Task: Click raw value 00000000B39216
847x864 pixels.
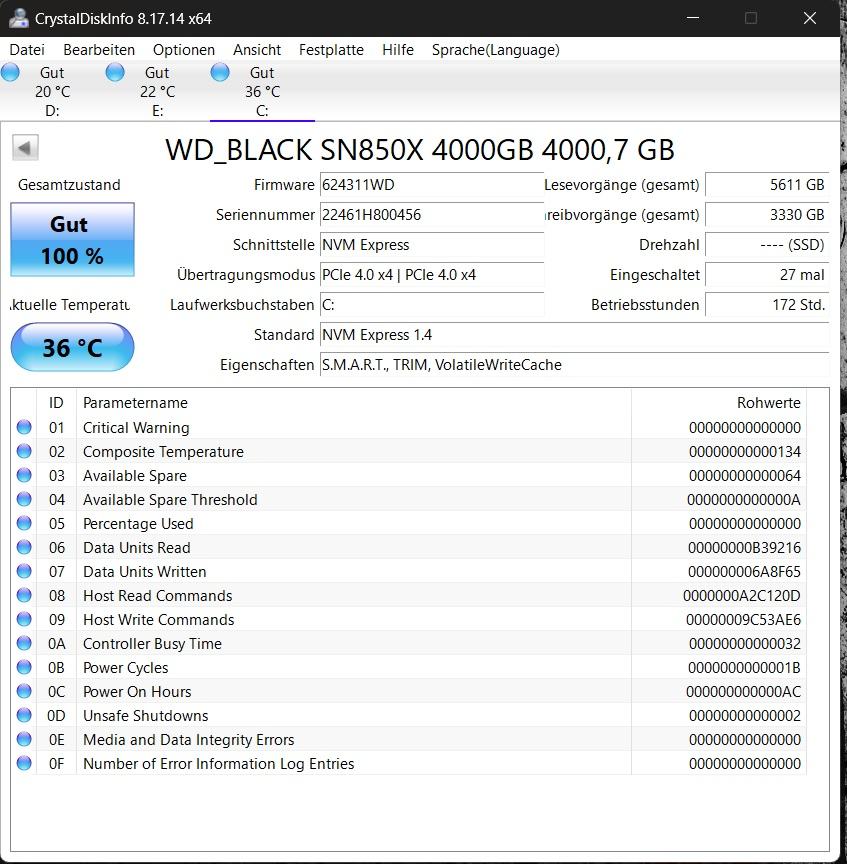Action: 745,548
